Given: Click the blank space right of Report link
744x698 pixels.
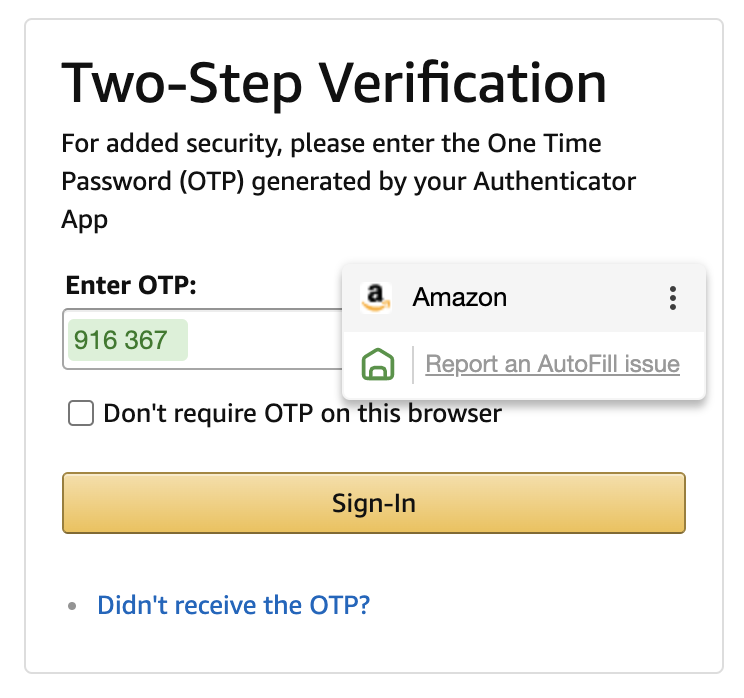Looking at the screenshot, I should pos(693,365).
